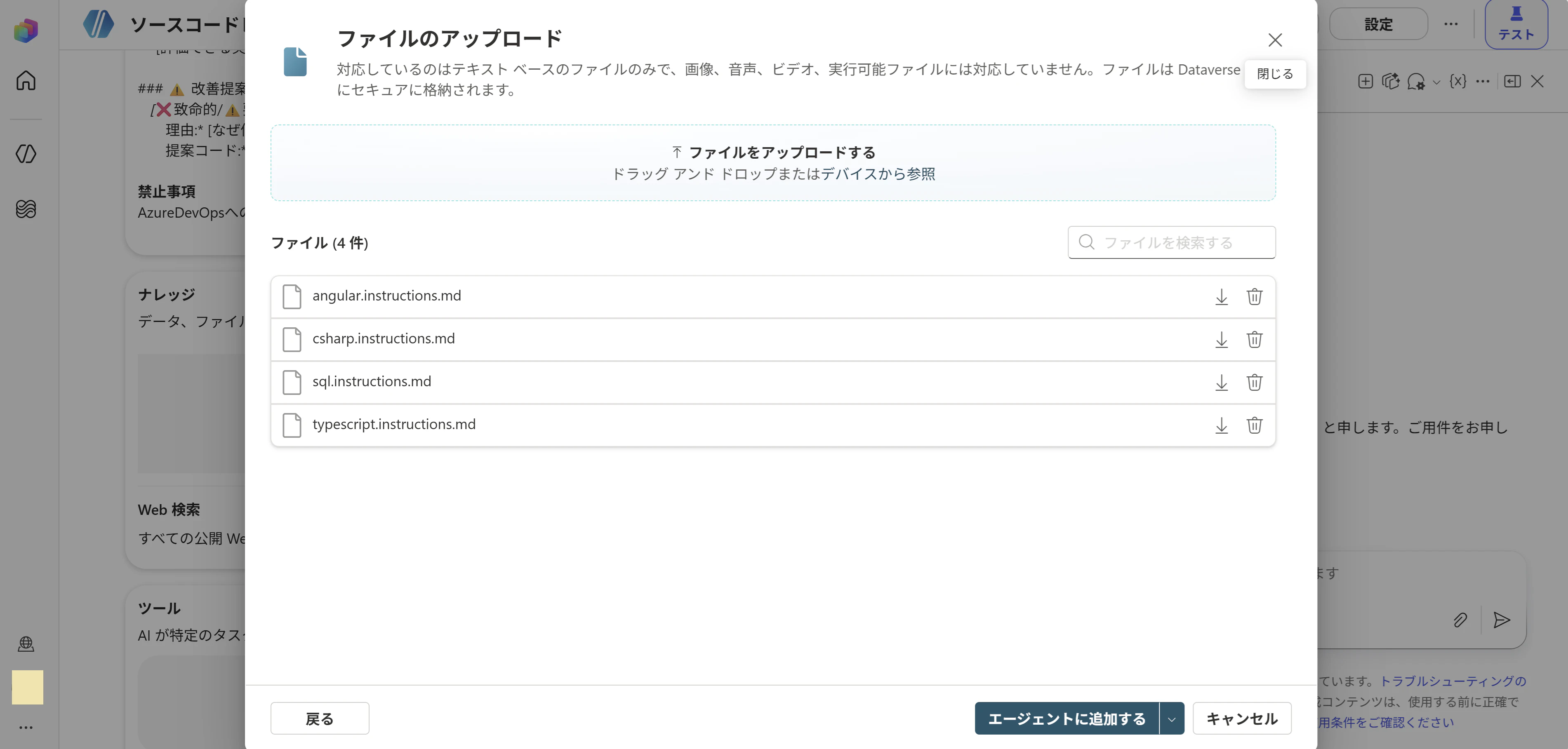Select csharp.instructions.md file name

tap(384, 338)
